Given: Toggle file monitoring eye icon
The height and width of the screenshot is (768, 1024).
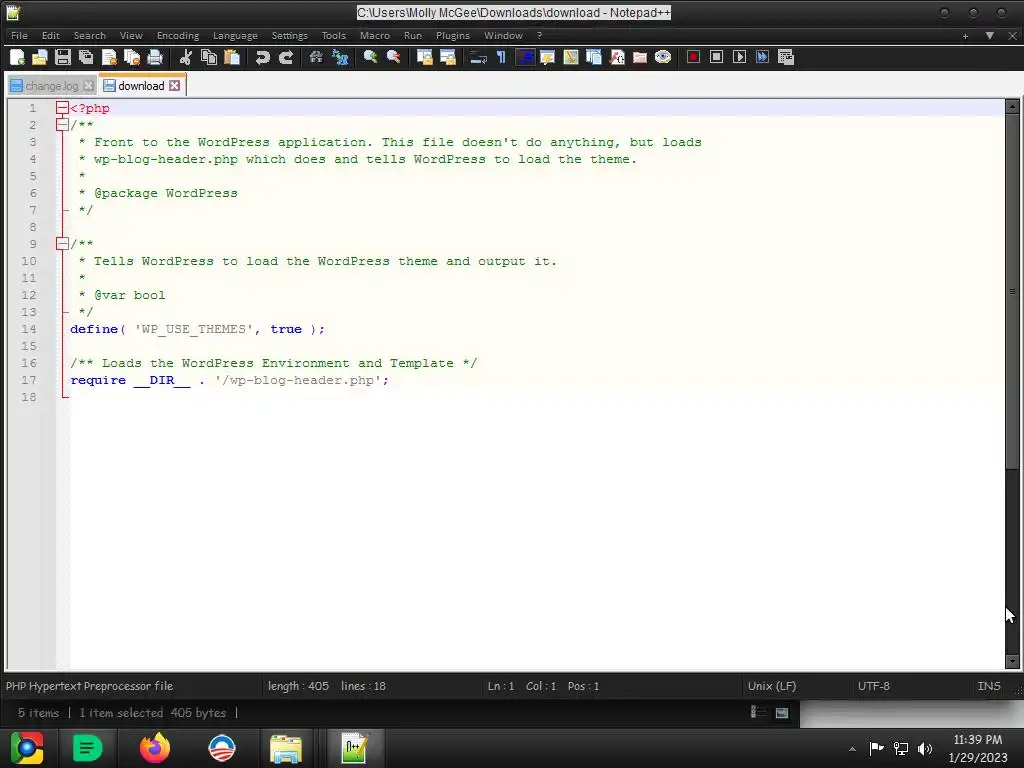Looking at the screenshot, I should (x=663, y=57).
